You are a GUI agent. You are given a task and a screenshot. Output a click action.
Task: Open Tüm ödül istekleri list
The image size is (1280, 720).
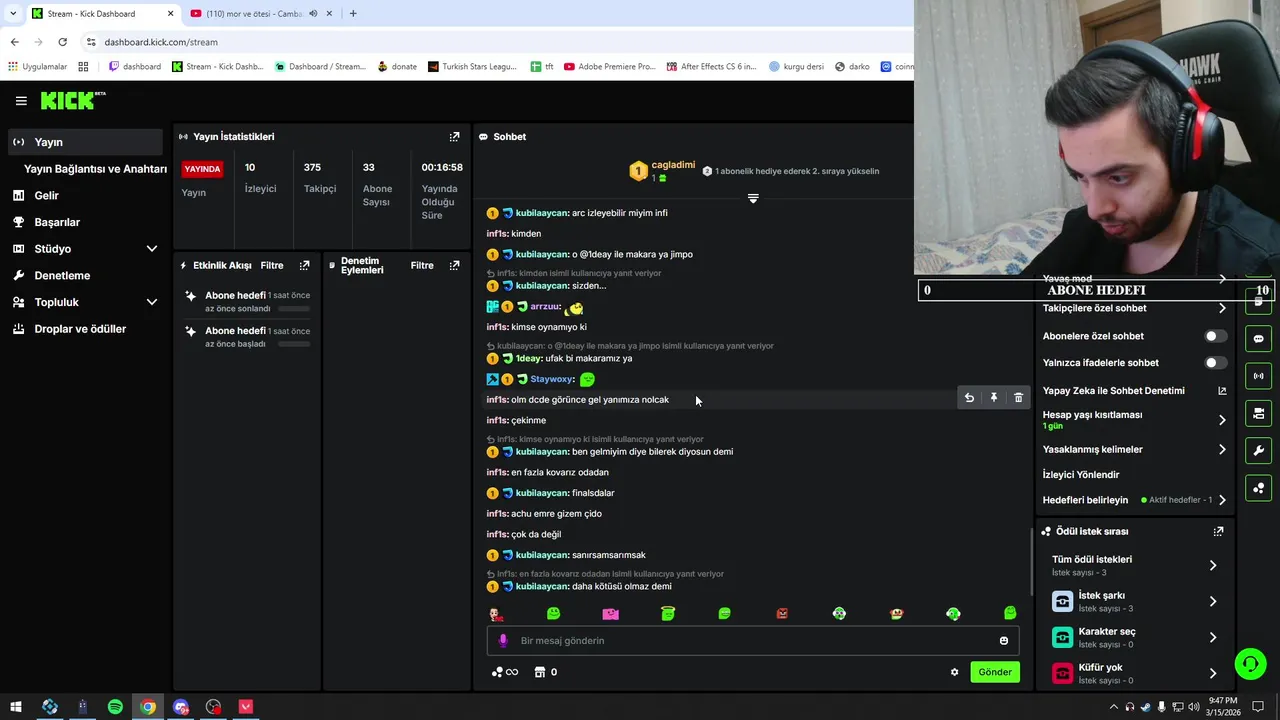pos(1136,565)
